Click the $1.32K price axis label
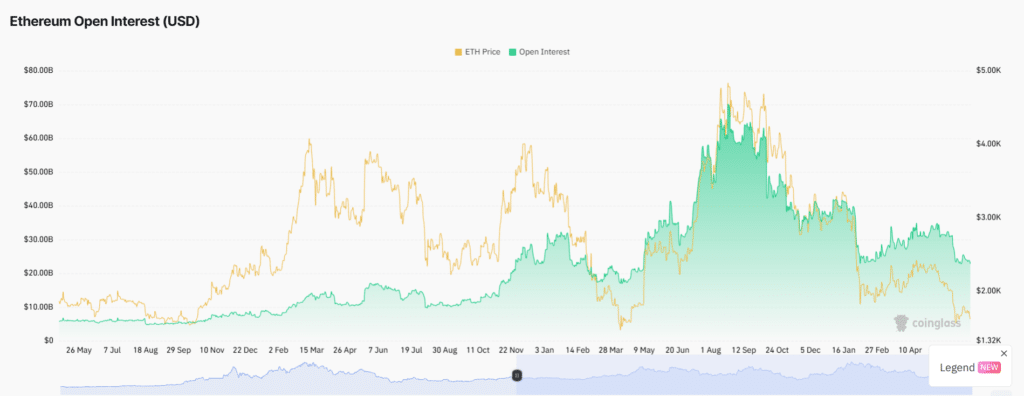Screen dimensions: 1024x396 point(988,340)
